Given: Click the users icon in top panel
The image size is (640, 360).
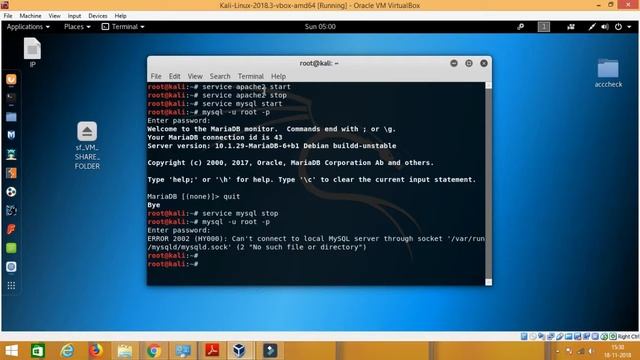Looking at the screenshot, I should (571, 27).
